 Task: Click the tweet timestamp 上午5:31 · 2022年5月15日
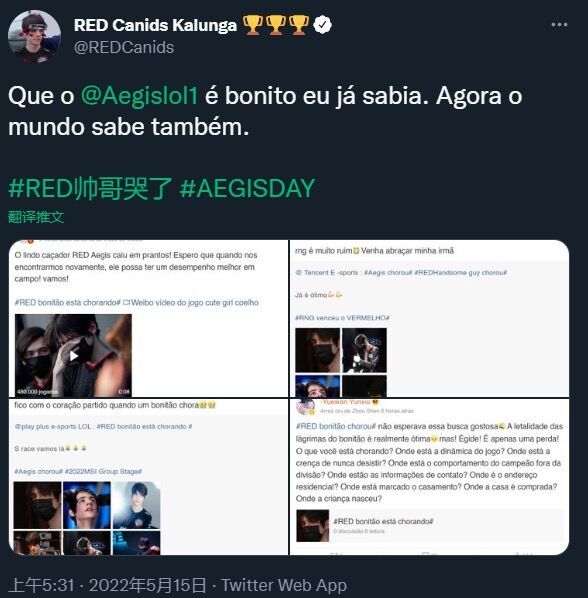(107, 585)
